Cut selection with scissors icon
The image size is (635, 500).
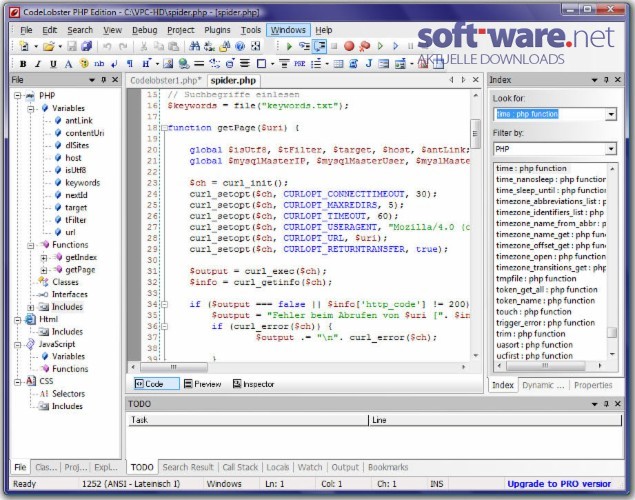[143, 47]
